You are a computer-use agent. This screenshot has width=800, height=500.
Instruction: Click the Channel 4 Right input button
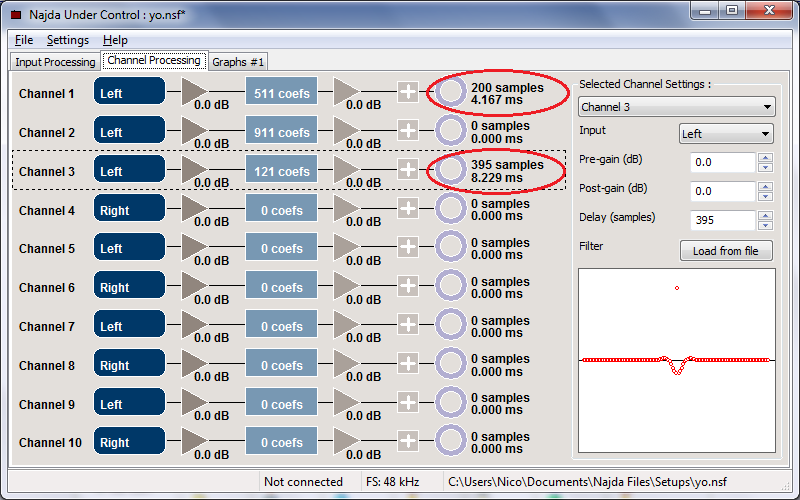tap(129, 208)
